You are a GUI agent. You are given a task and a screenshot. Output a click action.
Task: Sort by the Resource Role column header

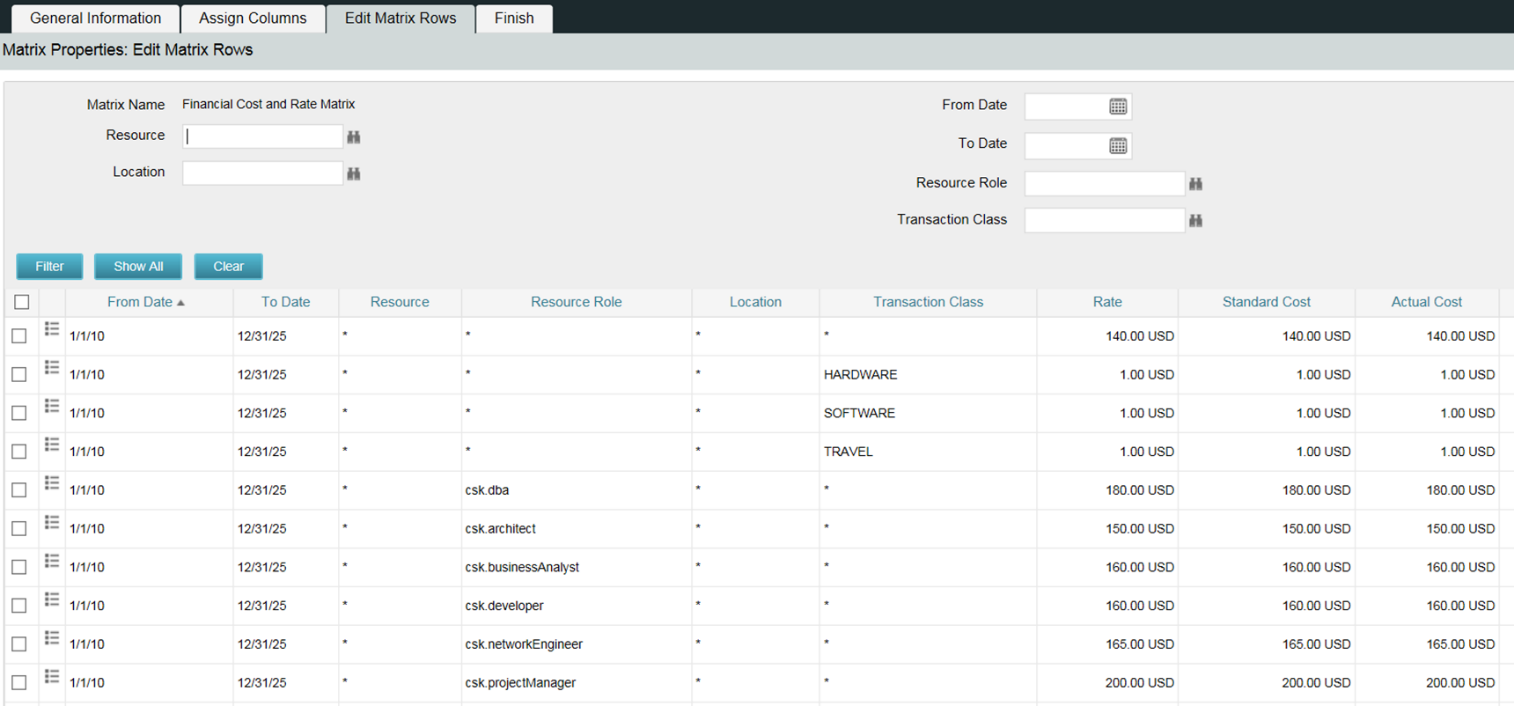[x=576, y=302]
